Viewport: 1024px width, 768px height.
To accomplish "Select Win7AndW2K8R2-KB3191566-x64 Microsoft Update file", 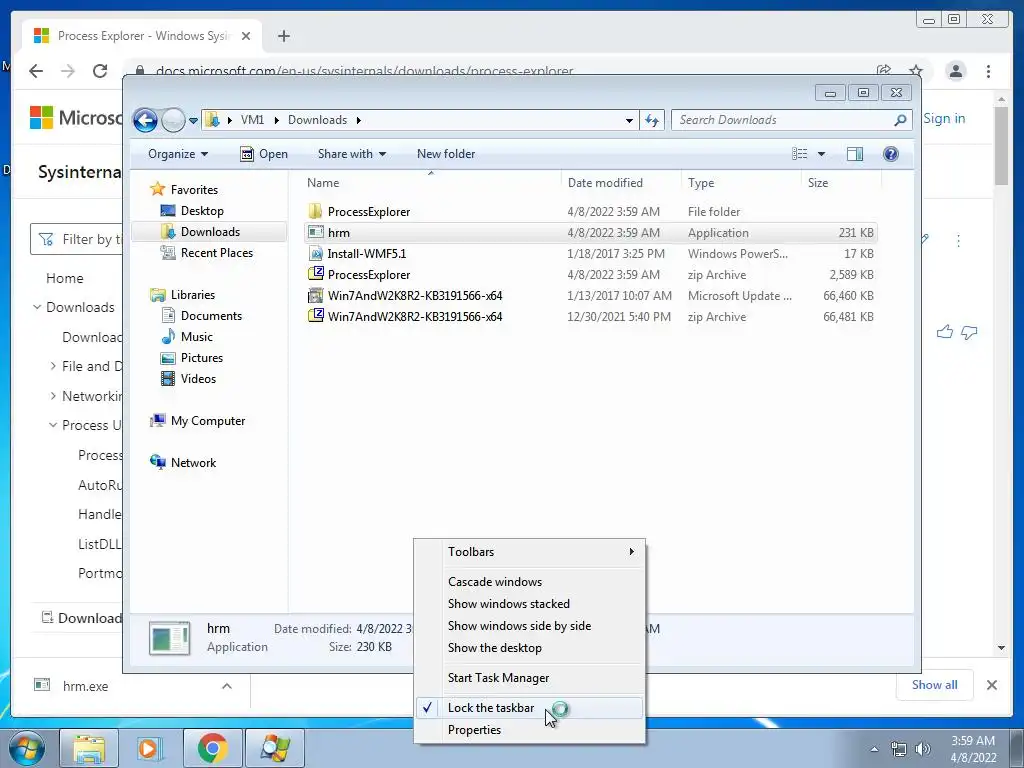I will pyautogui.click(x=591, y=295).
